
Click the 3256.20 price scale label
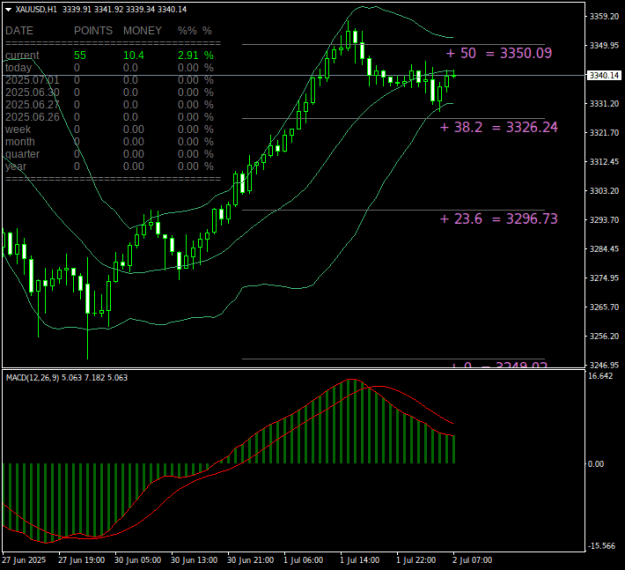point(604,336)
